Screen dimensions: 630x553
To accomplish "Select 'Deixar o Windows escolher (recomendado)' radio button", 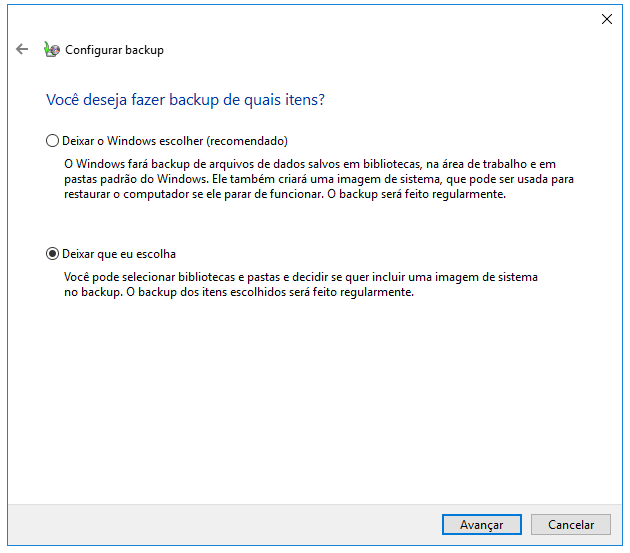I will coord(52,141).
